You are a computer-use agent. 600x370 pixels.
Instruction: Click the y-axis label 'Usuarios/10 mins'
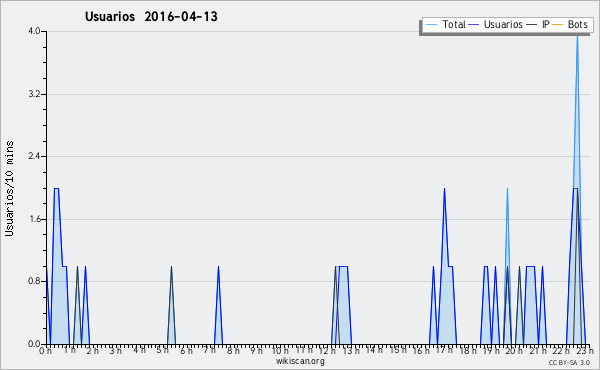(9, 188)
